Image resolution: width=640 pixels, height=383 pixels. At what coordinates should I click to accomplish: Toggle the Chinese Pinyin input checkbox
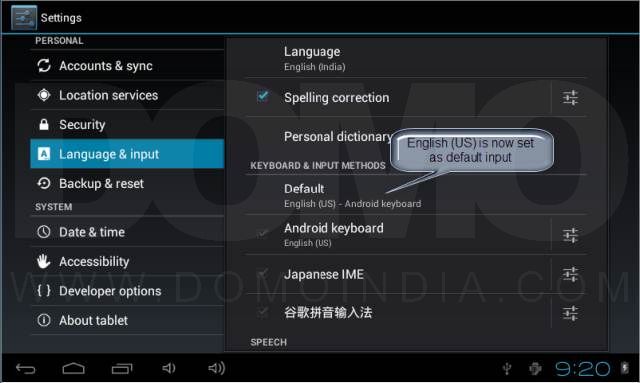pos(263,312)
